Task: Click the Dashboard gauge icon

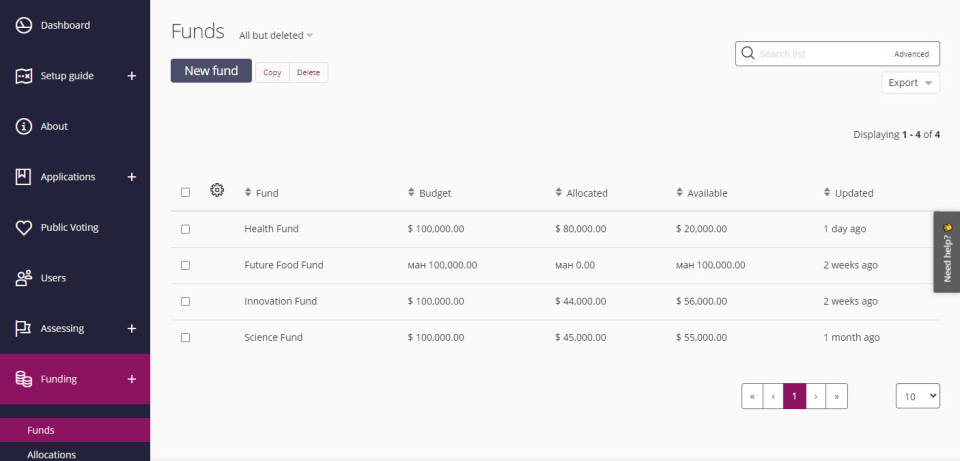Action: click(24, 25)
